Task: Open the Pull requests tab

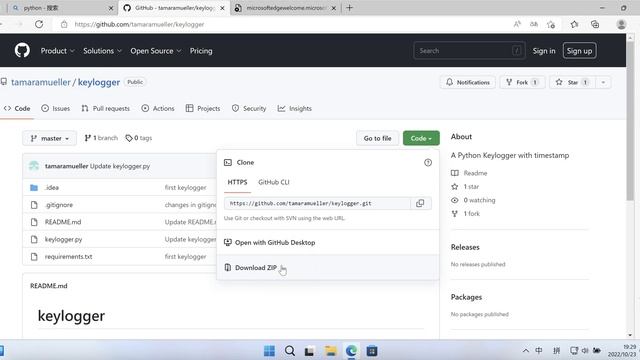Action: (105, 109)
